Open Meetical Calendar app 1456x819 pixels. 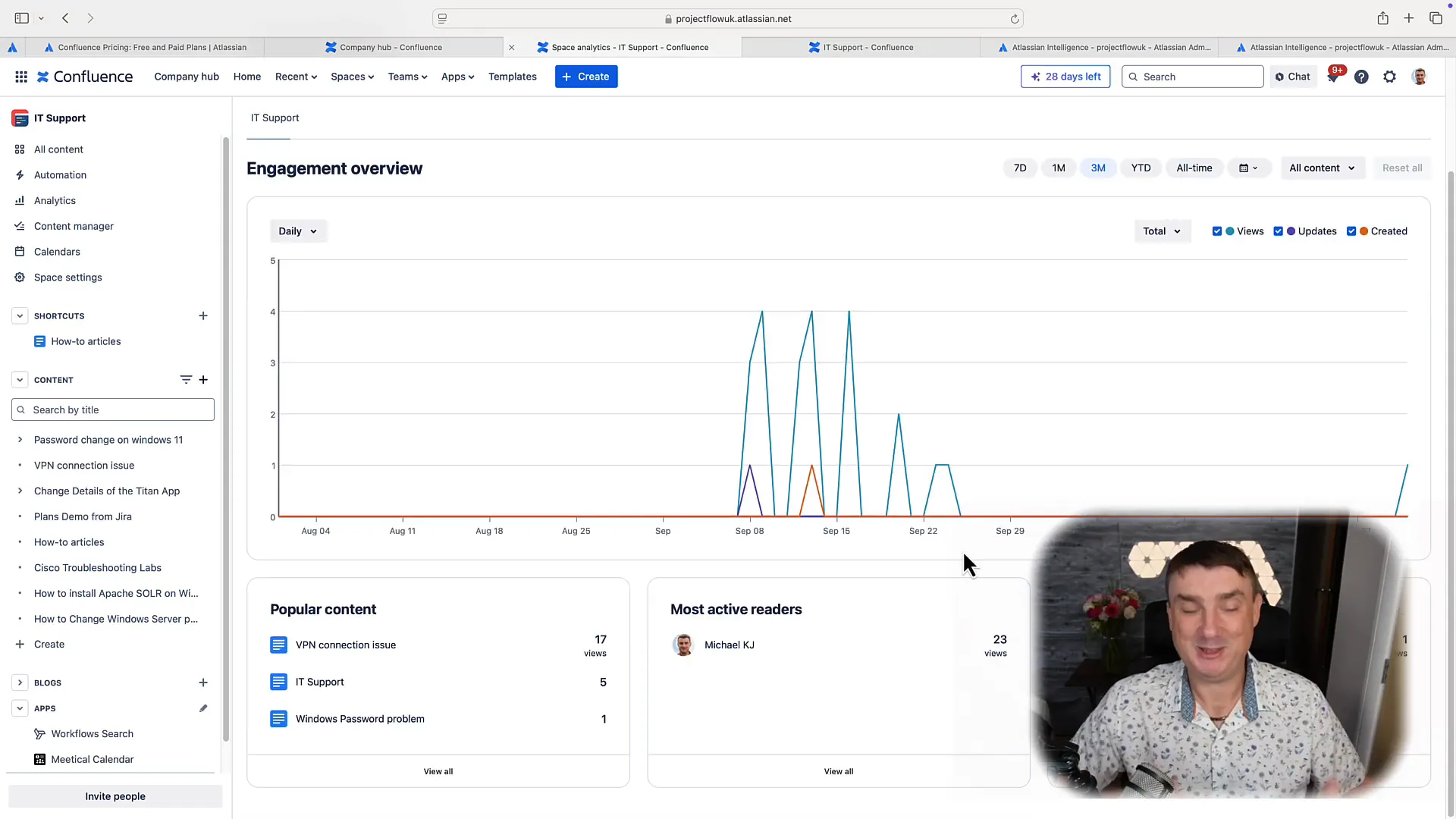pos(92,760)
